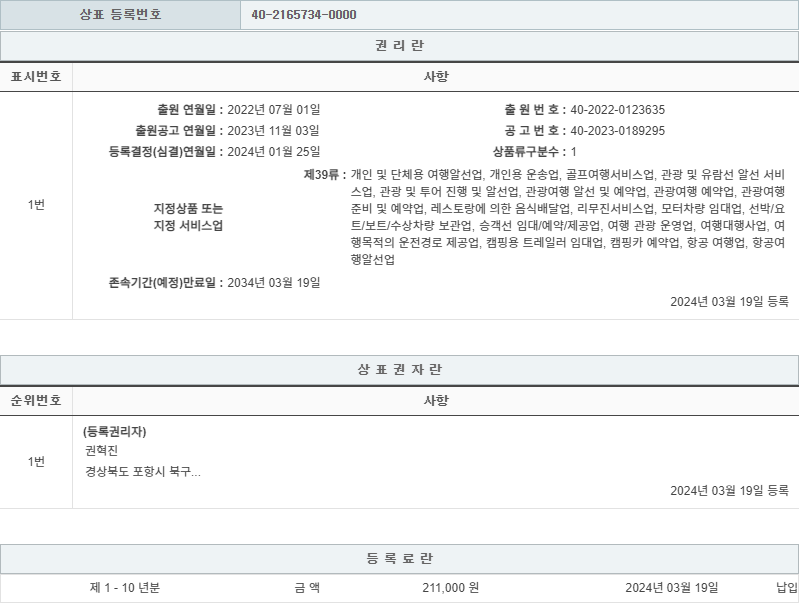
Task: Click publication number 40-2023-0189295
Action: click(x=617, y=130)
